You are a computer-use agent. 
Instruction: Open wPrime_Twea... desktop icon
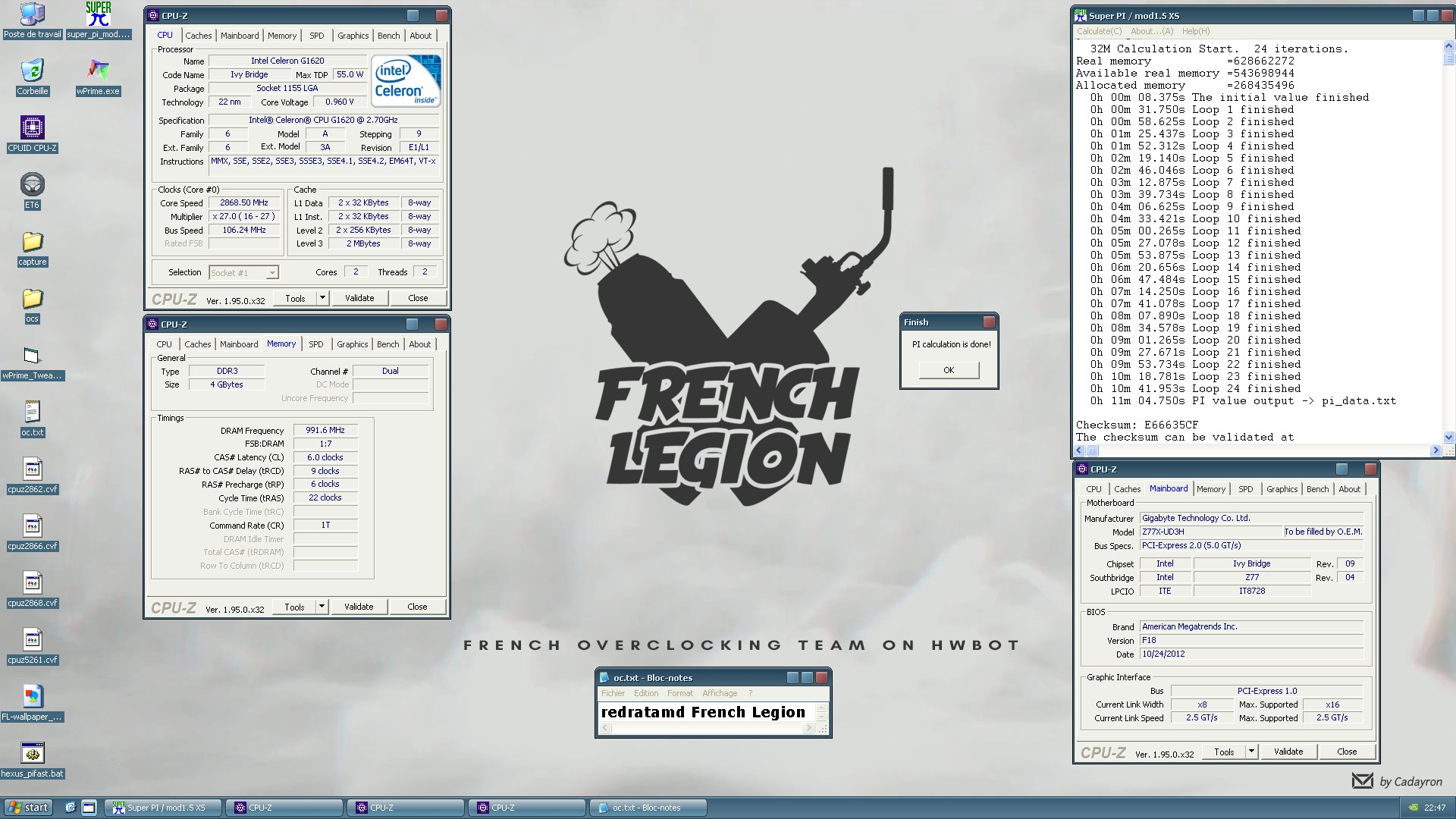tap(32, 362)
